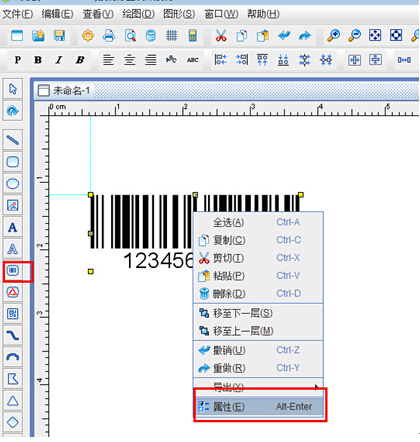Viewport: 420px width, 442px height.
Task: Click align objects bottom edge icon
Action: click(283, 60)
